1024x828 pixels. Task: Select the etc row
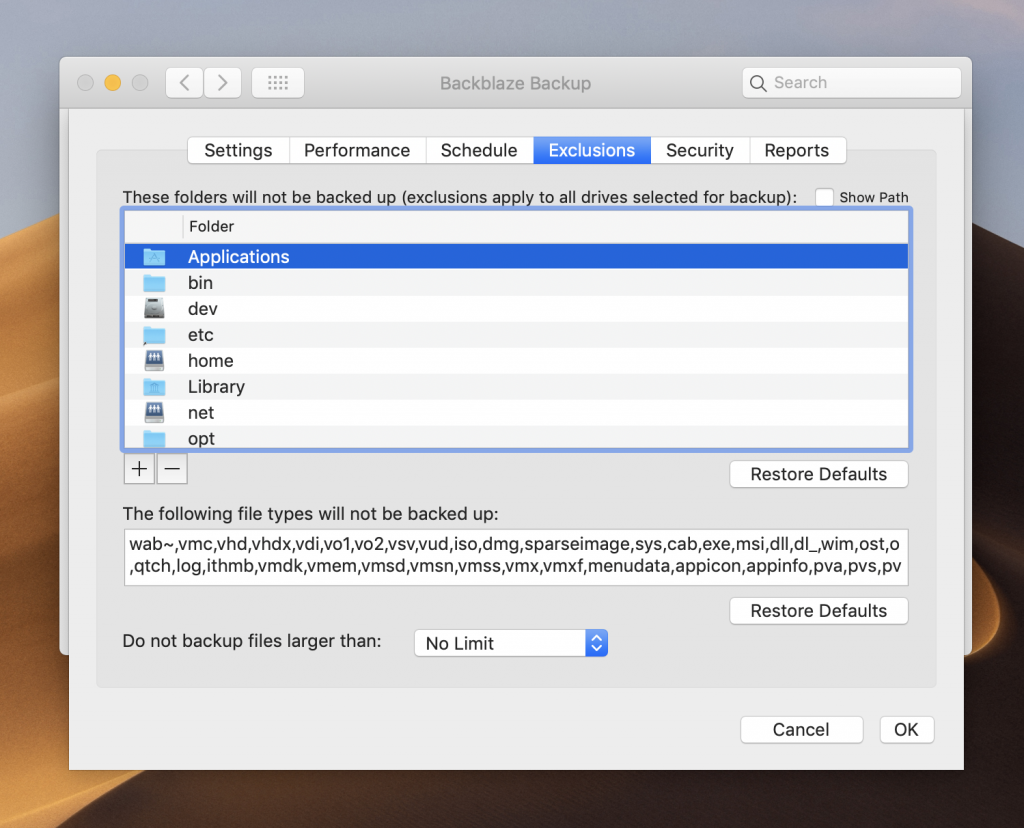click(516, 335)
